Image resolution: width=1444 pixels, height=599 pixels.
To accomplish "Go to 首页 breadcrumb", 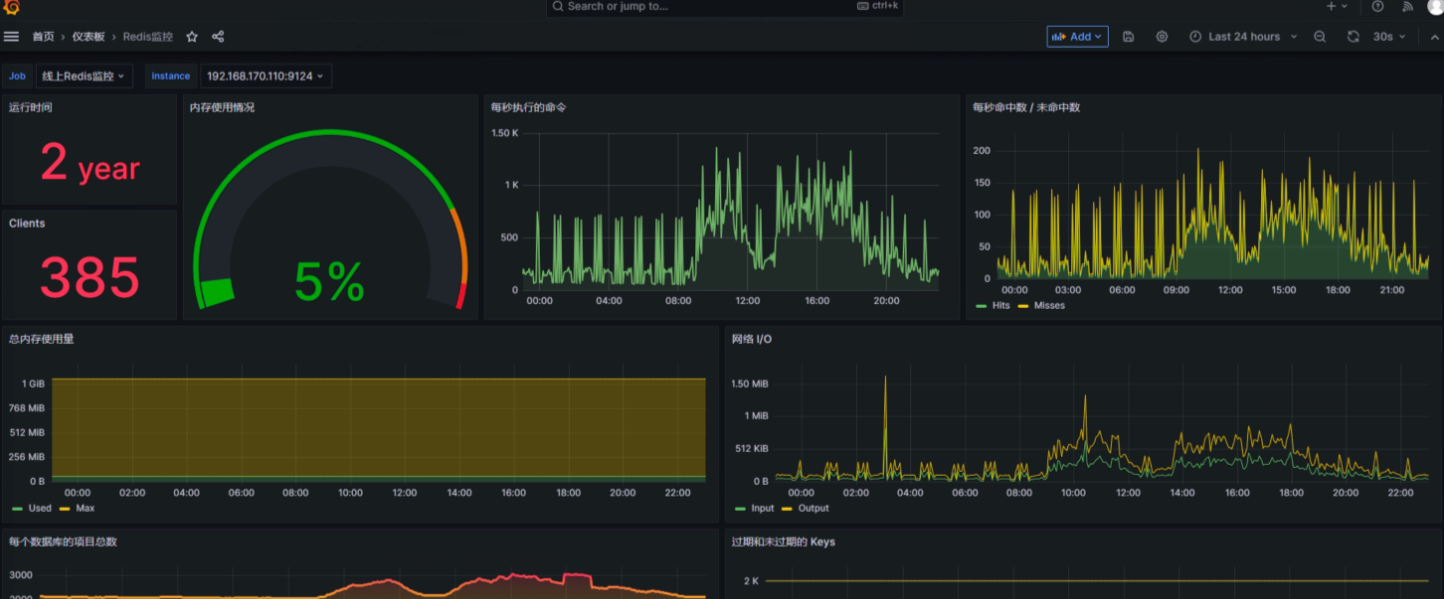I will click(x=43, y=37).
